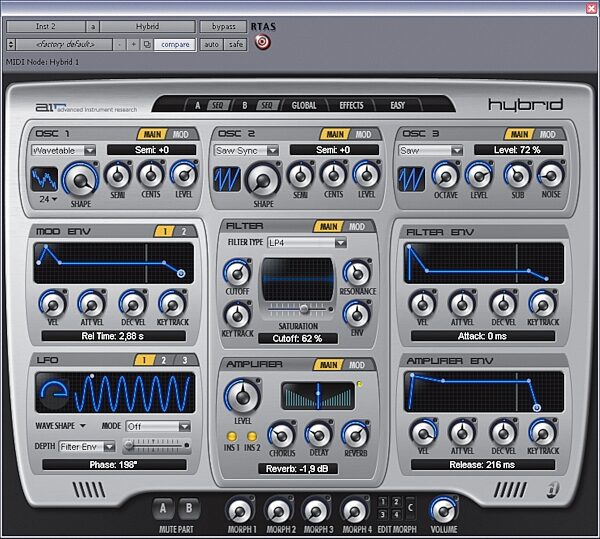Click the OSC 2 saw sync waveform icon
The height and width of the screenshot is (539, 600).
[227, 179]
